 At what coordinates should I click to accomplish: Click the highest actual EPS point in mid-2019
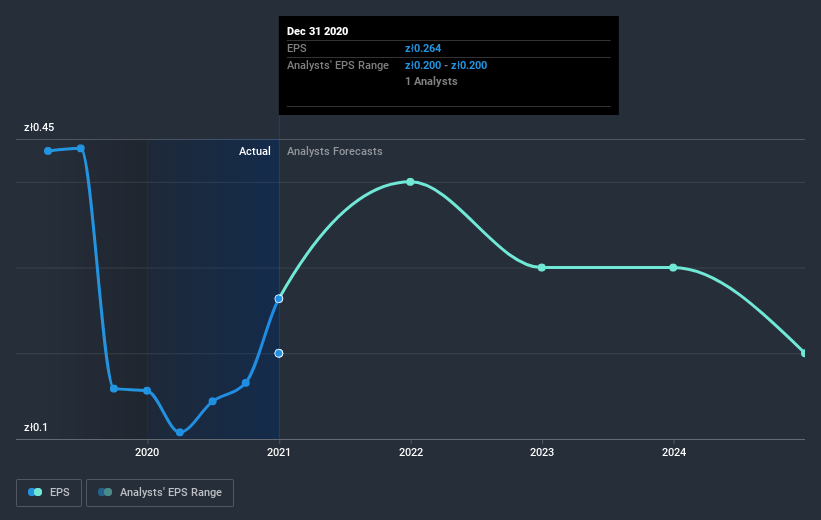click(x=81, y=148)
